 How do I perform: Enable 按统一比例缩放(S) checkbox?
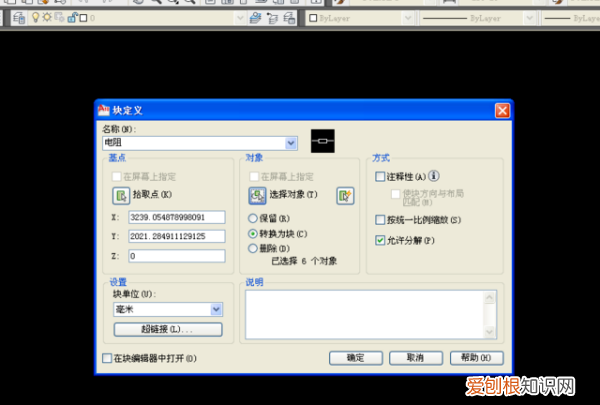[x=380, y=220]
